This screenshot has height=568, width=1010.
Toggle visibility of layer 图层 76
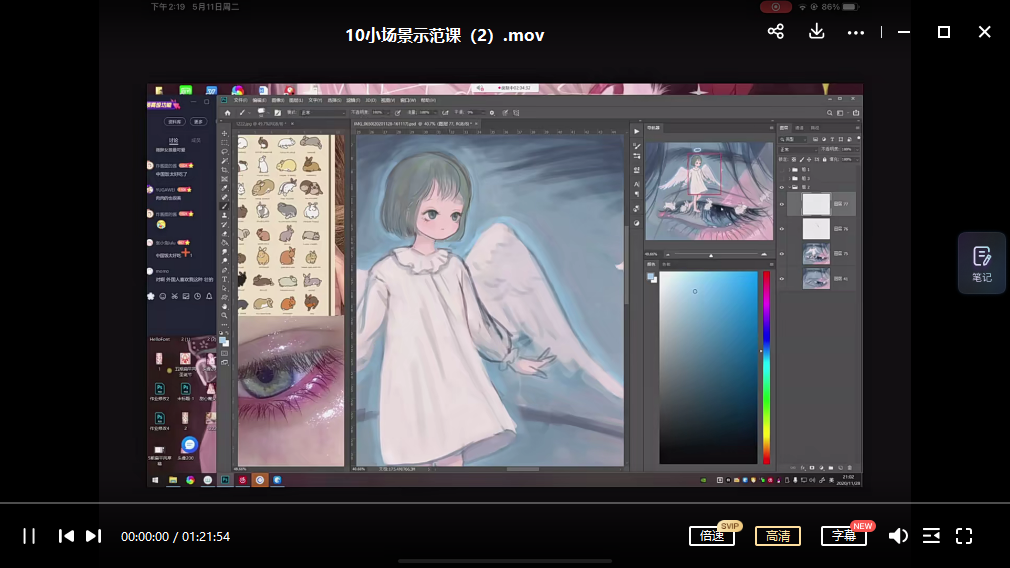(x=782, y=229)
